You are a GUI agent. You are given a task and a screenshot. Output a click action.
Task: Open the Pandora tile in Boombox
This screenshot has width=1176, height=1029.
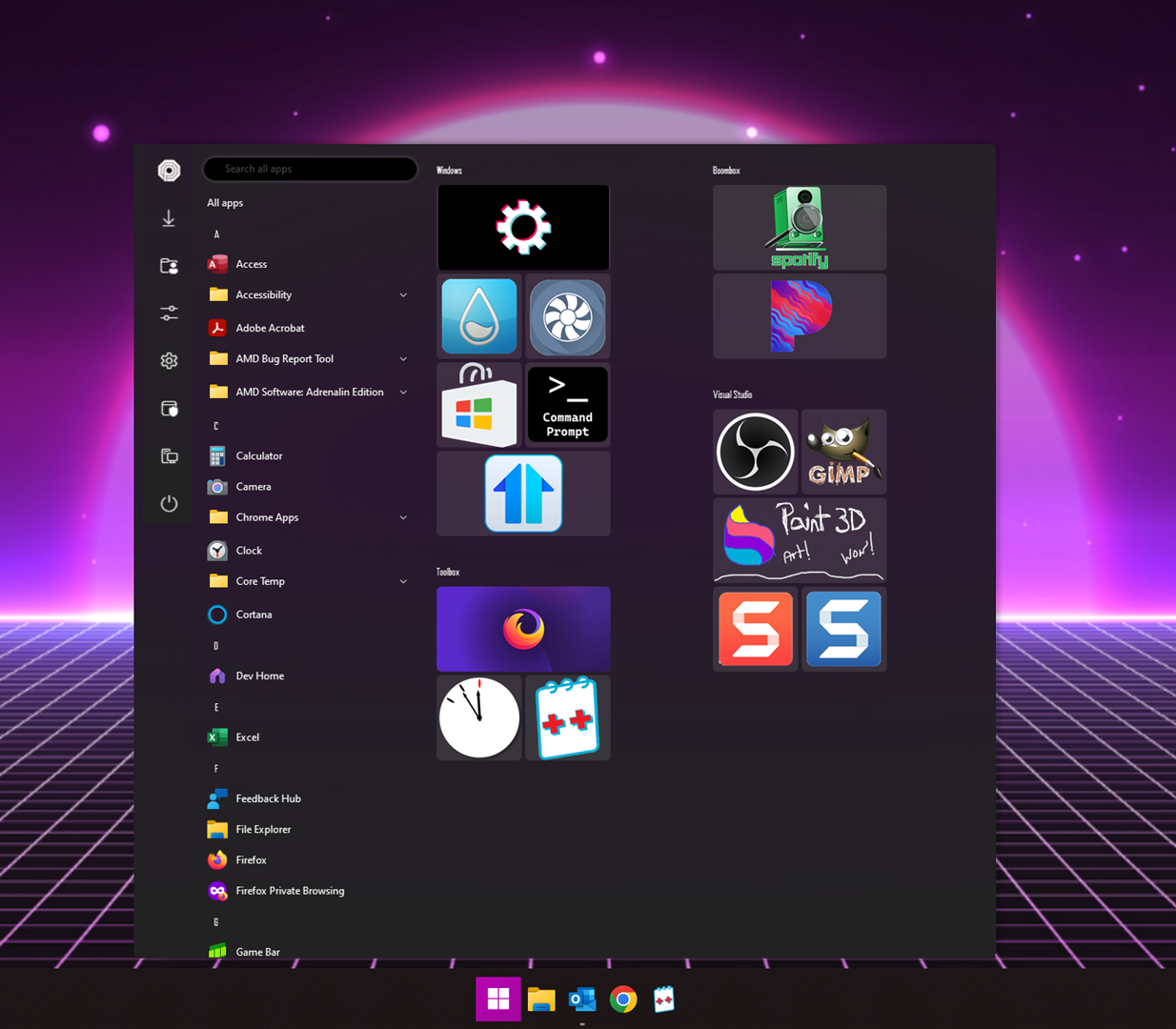click(800, 316)
